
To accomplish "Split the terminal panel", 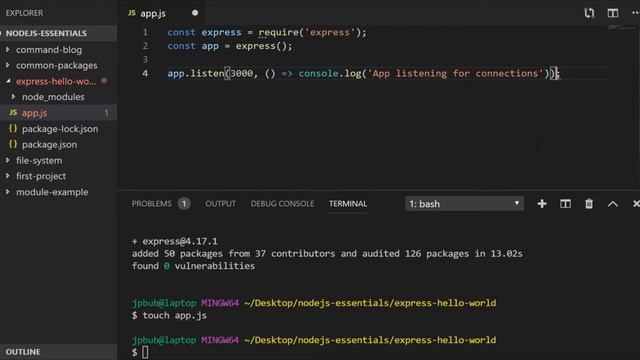I will (565, 204).
